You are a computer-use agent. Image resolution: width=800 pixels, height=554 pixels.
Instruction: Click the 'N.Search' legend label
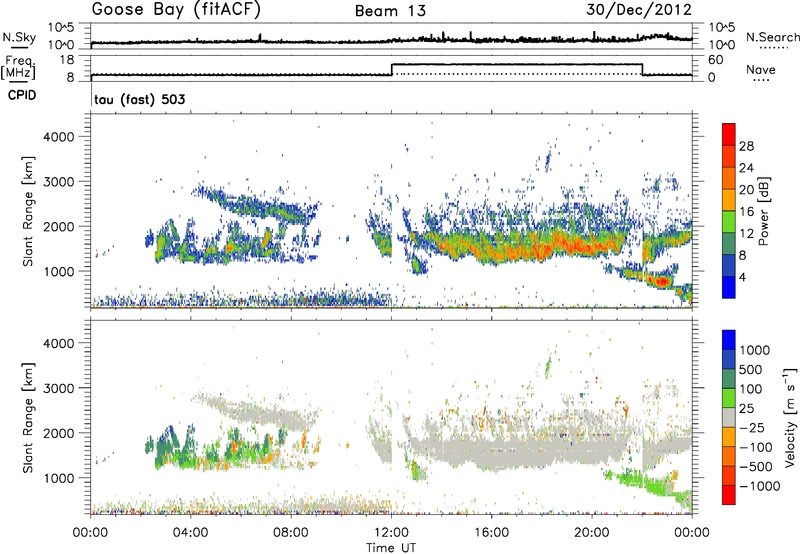pyautogui.click(x=772, y=37)
